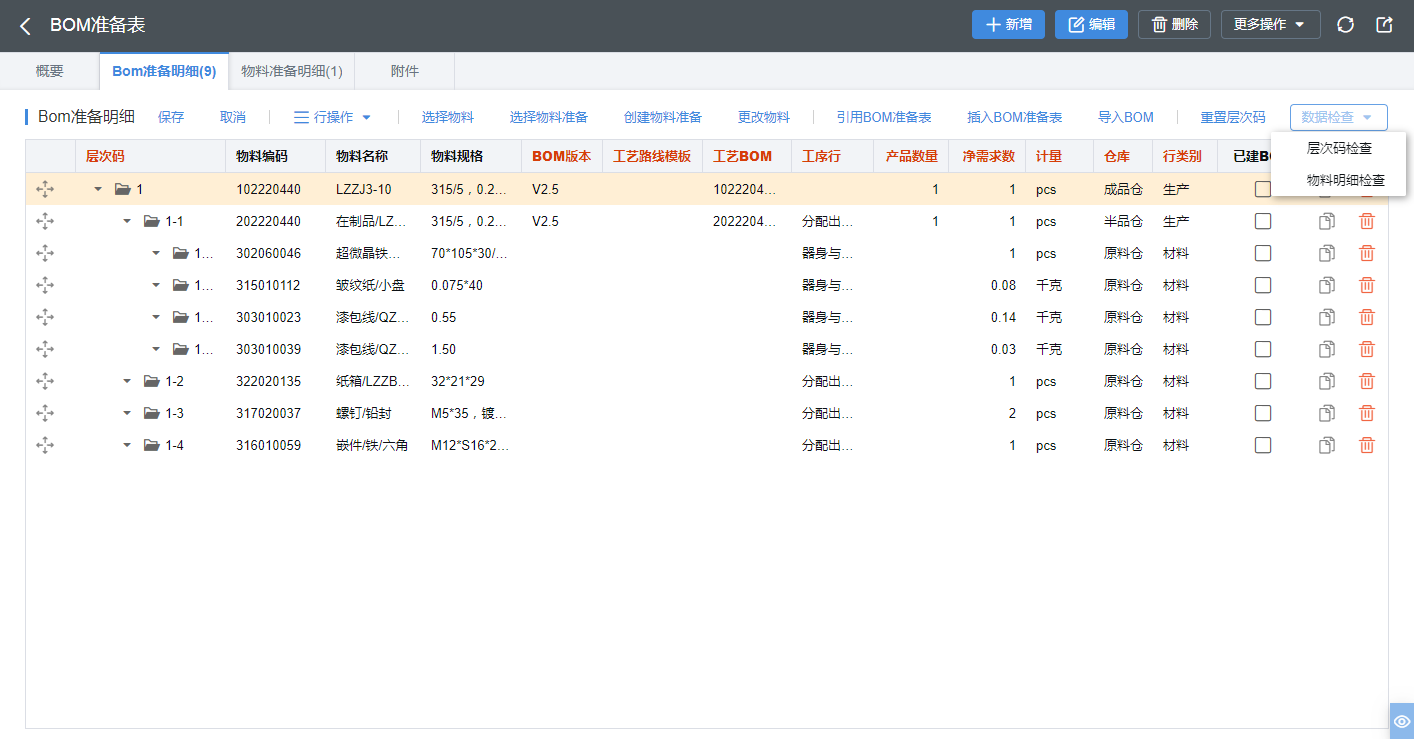Screen dimensions: 1414x739
Task: Copy row 315010112 using copy icon
Action: [1327, 285]
